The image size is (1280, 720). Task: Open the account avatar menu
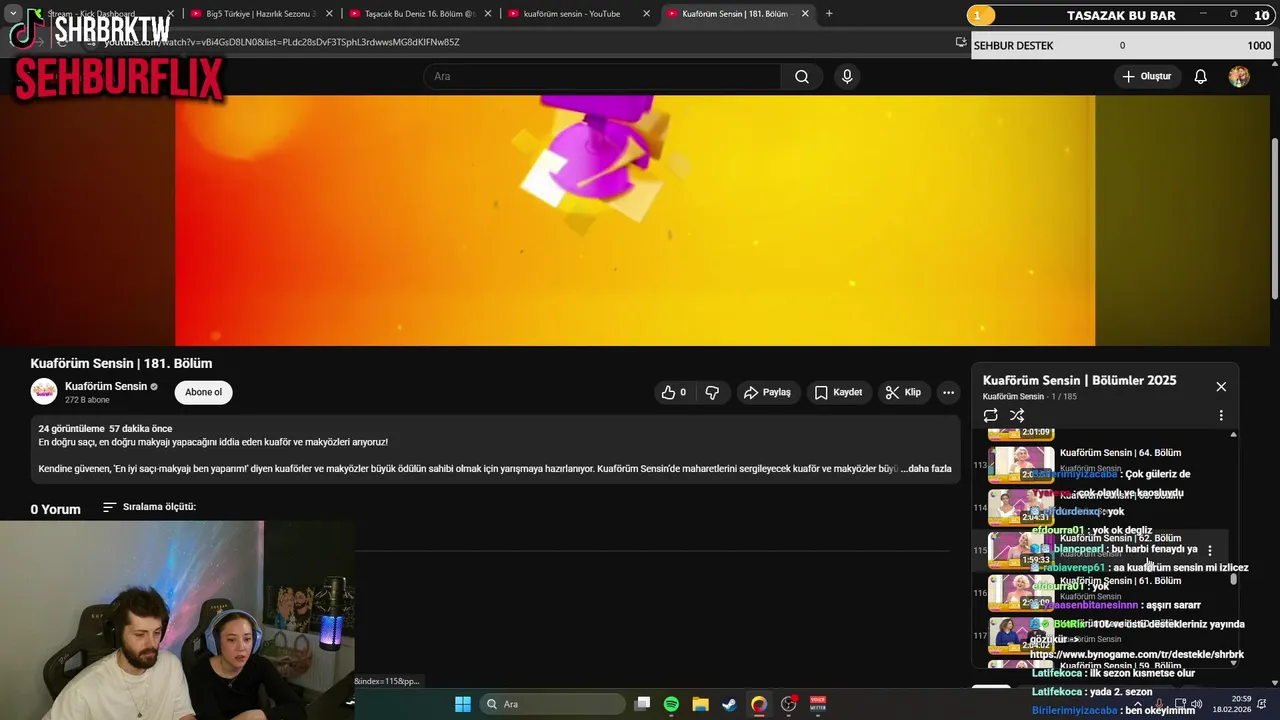pyautogui.click(x=1239, y=77)
